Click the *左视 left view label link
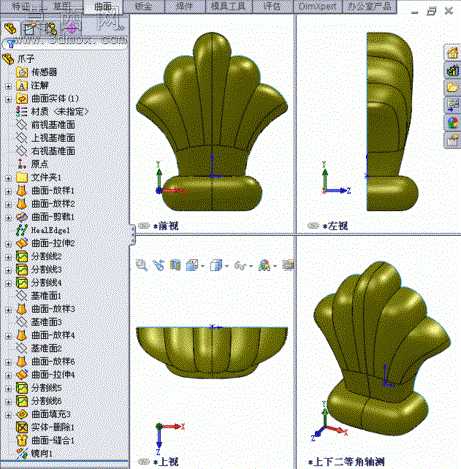 [x=335, y=226]
